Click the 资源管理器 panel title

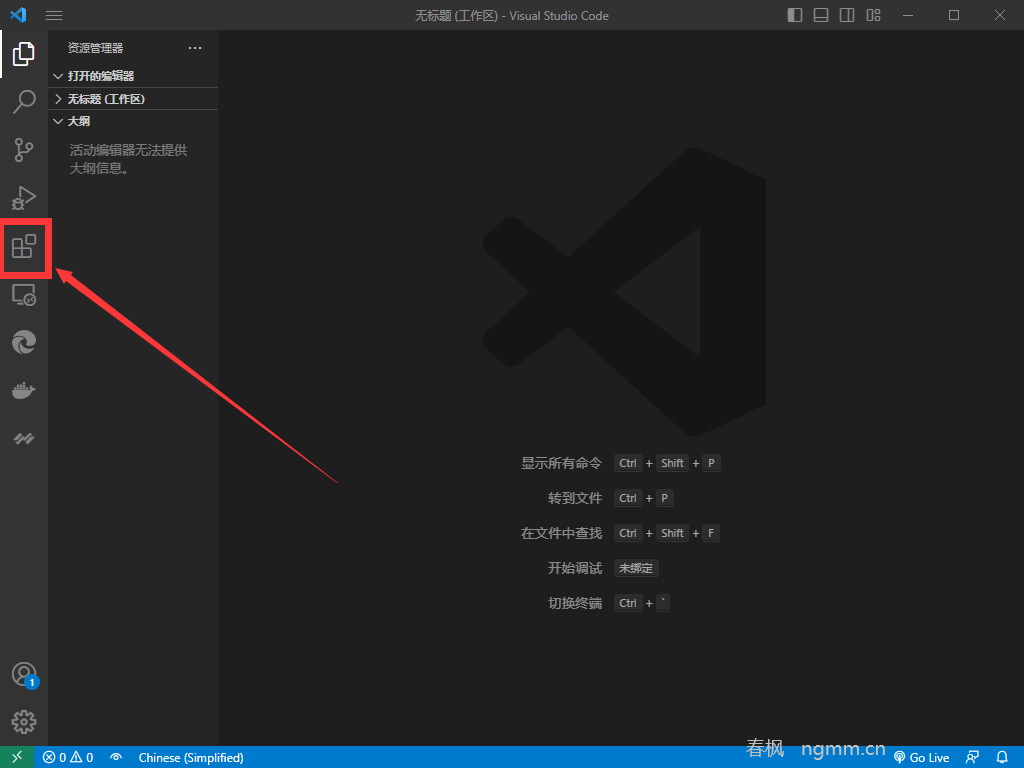tap(95, 48)
